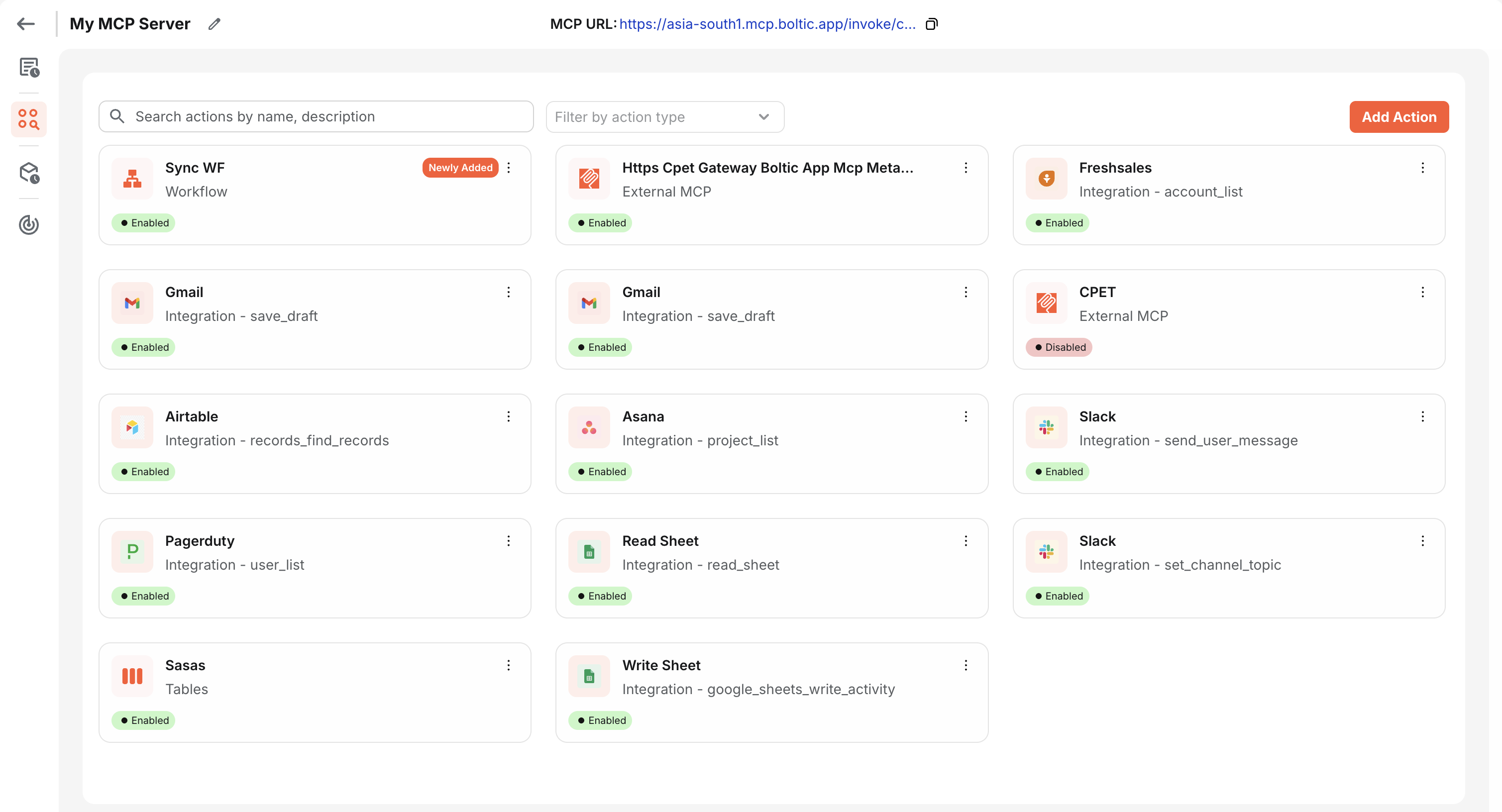
Task: Click the Asana project_list integration icon
Action: click(x=589, y=427)
